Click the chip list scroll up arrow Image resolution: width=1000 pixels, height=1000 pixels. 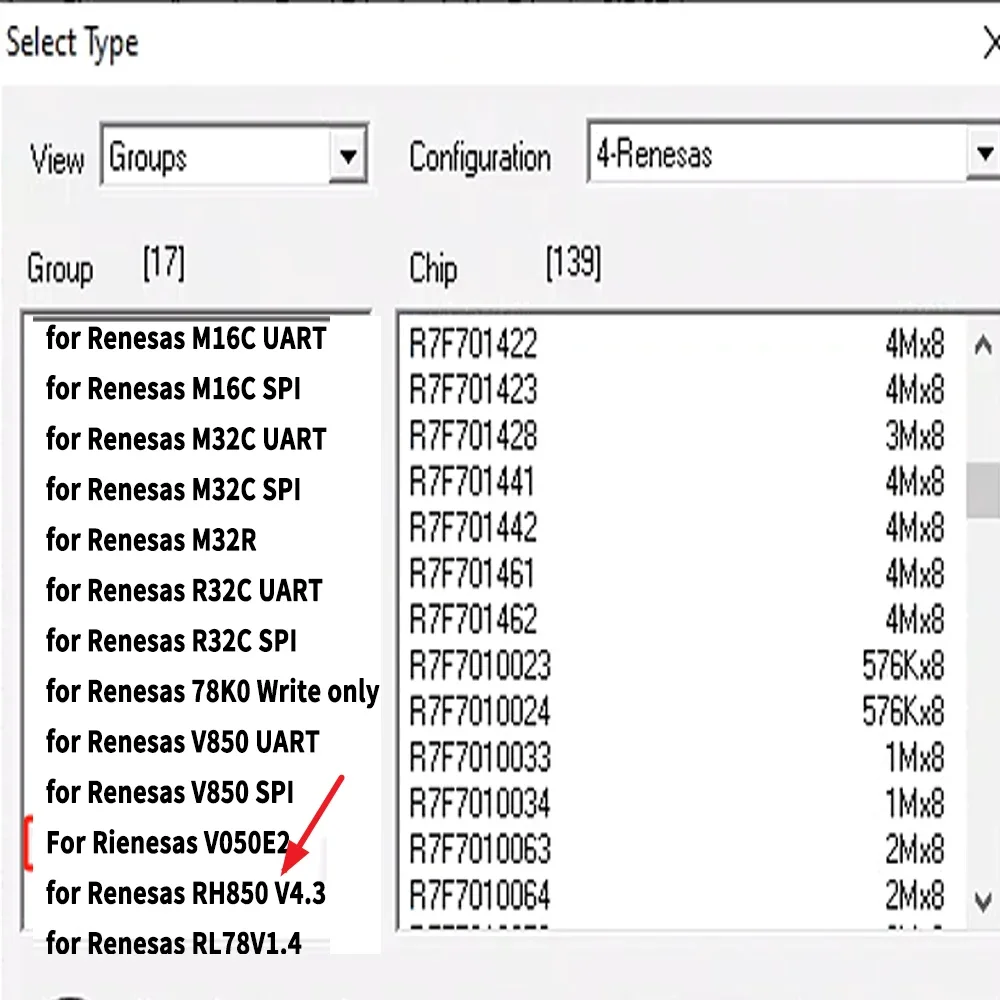(983, 345)
